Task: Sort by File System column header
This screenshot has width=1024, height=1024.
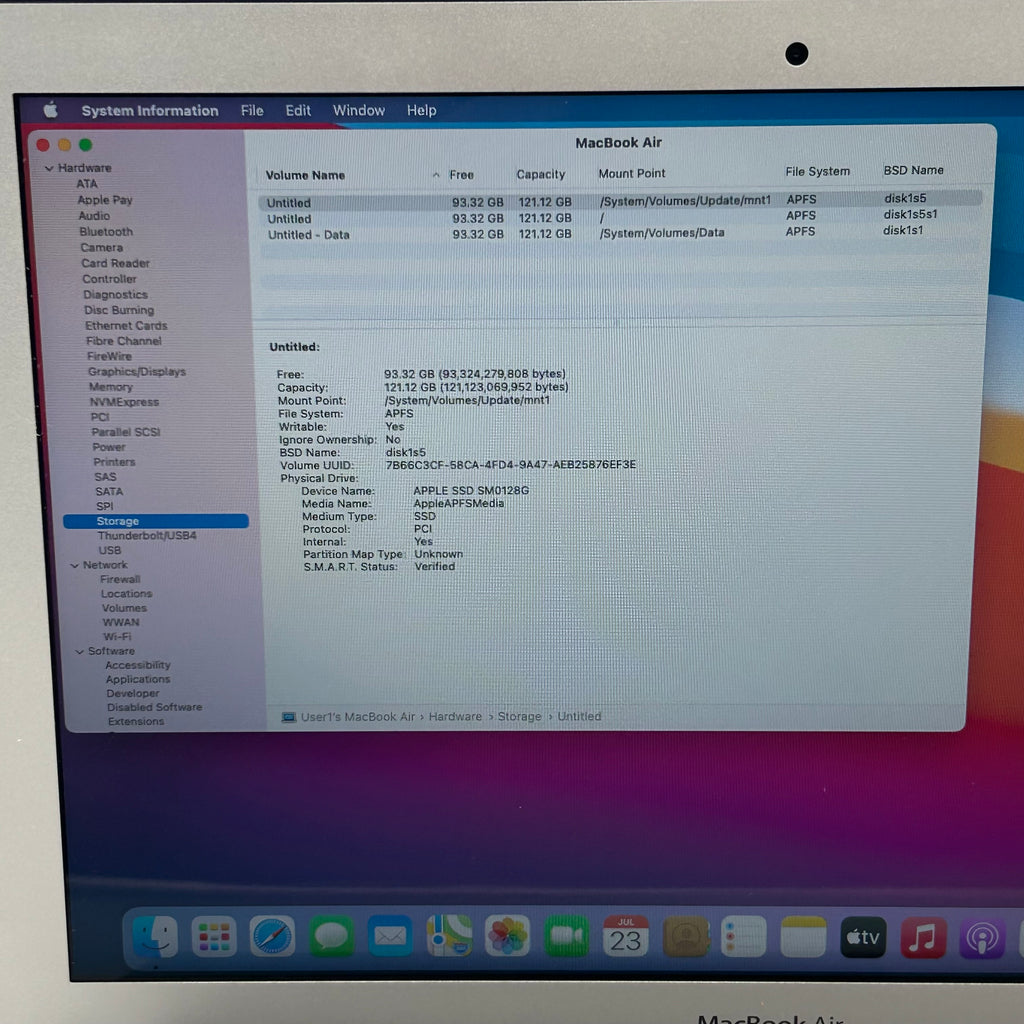Action: [818, 171]
